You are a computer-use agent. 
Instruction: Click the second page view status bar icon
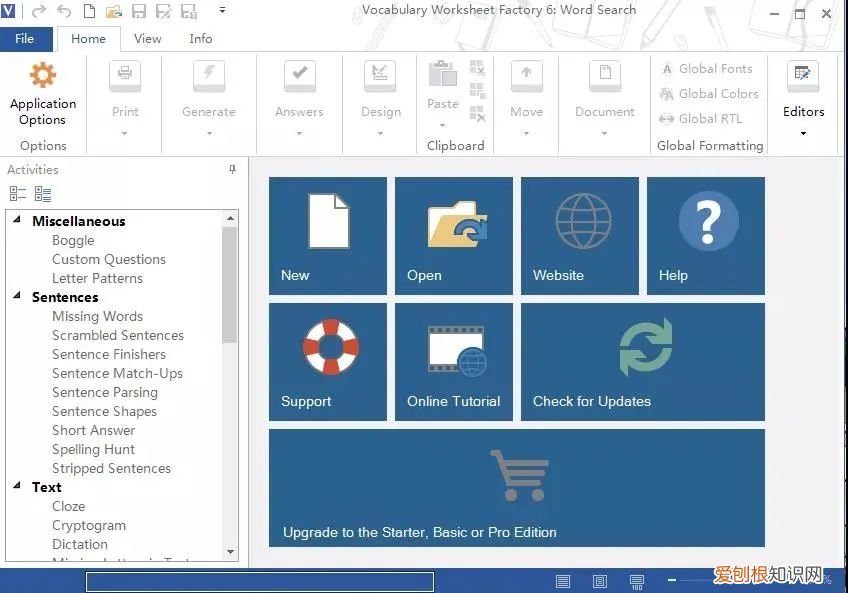click(x=600, y=582)
